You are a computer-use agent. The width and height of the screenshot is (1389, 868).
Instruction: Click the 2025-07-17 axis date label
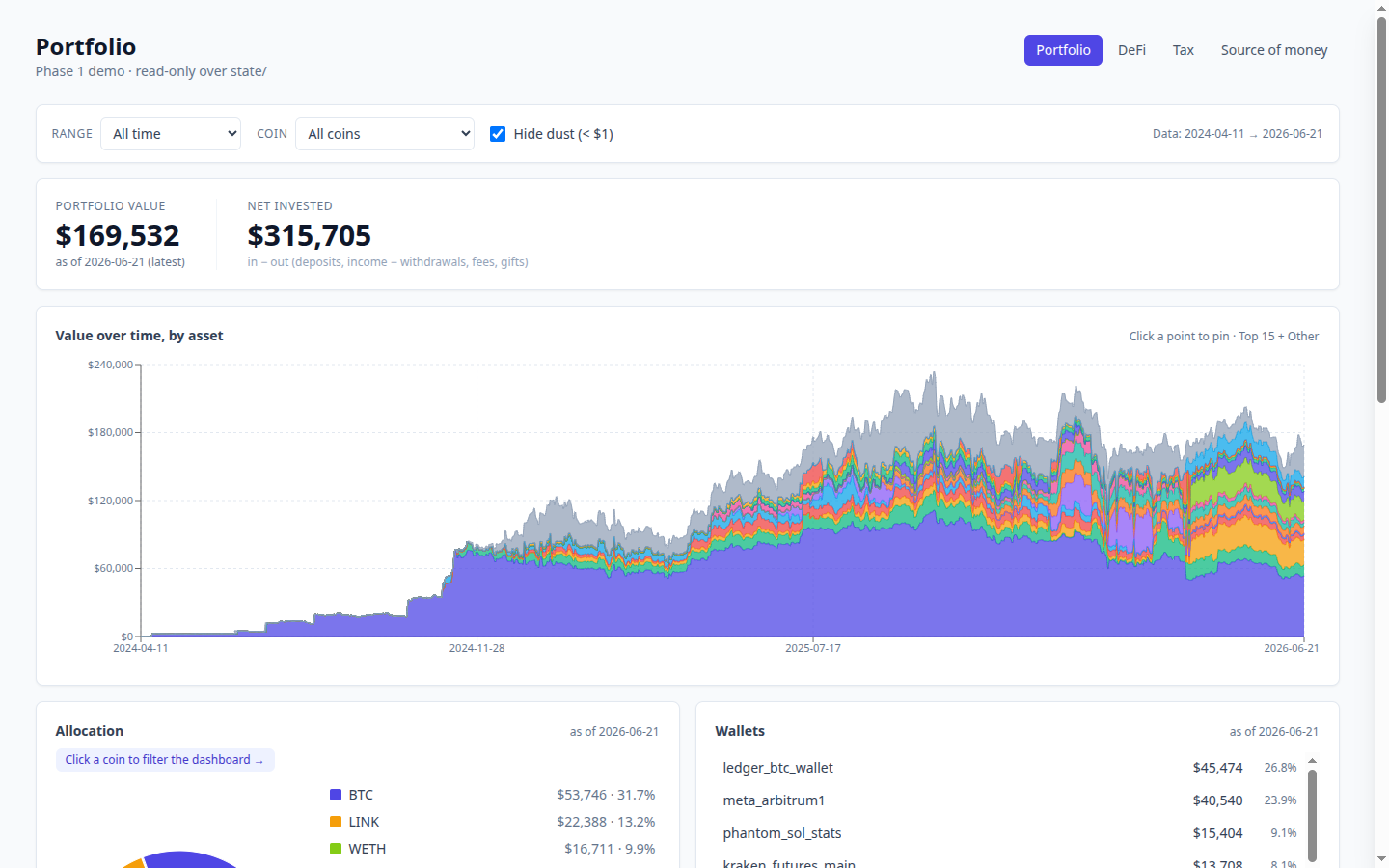813,648
